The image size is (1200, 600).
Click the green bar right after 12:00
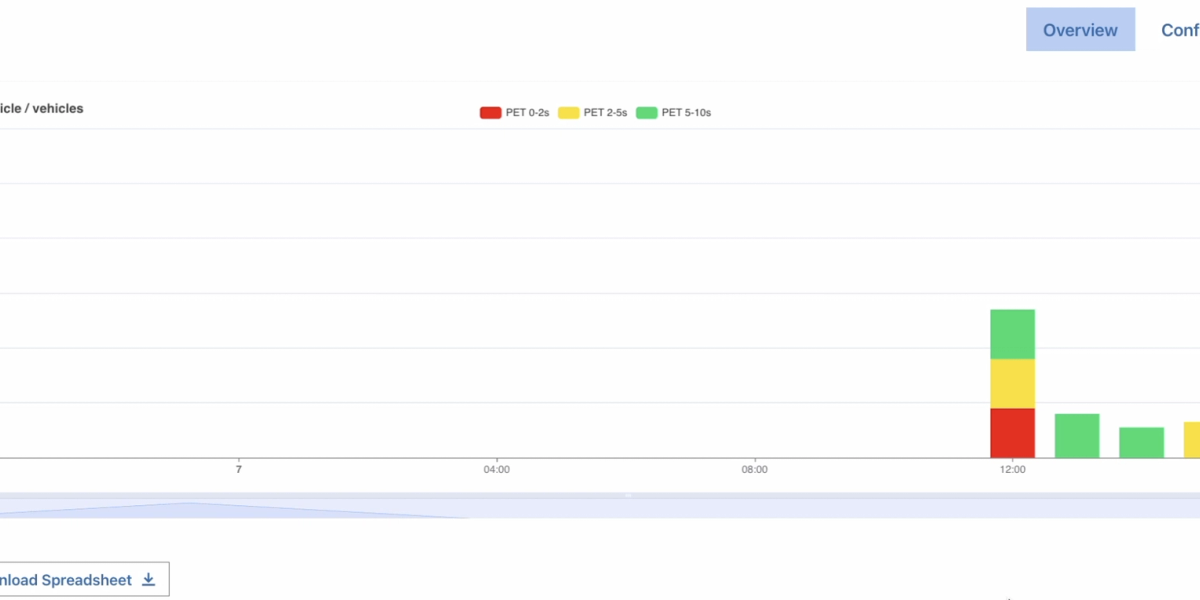pyautogui.click(x=1077, y=436)
